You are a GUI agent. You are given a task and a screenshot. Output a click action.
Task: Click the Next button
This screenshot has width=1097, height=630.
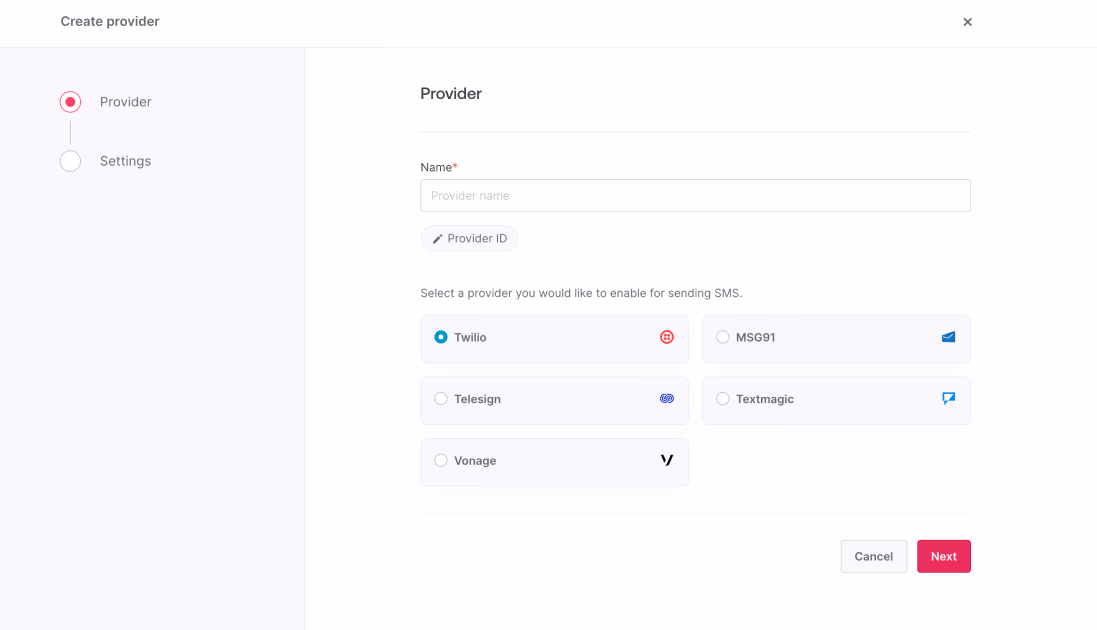coord(943,556)
